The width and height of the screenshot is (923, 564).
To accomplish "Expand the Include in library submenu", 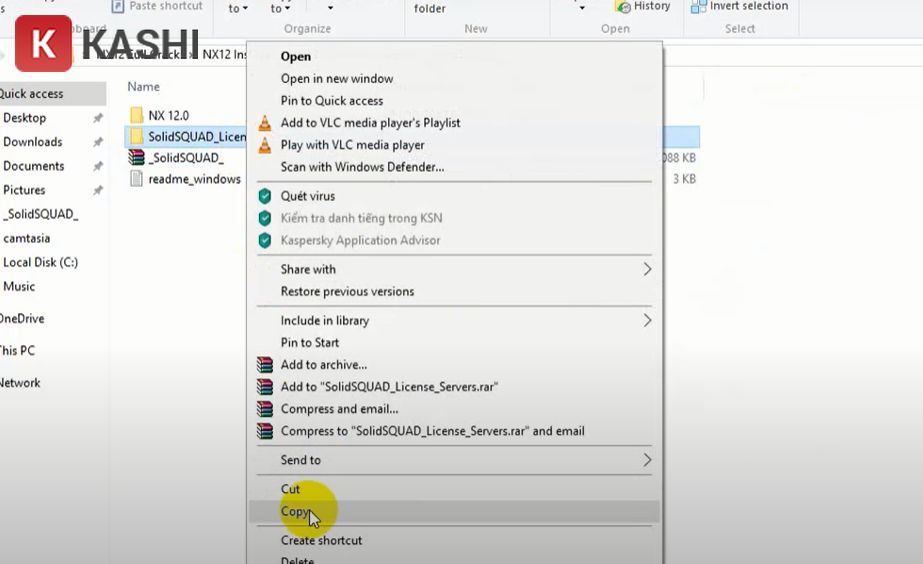I will pos(647,320).
